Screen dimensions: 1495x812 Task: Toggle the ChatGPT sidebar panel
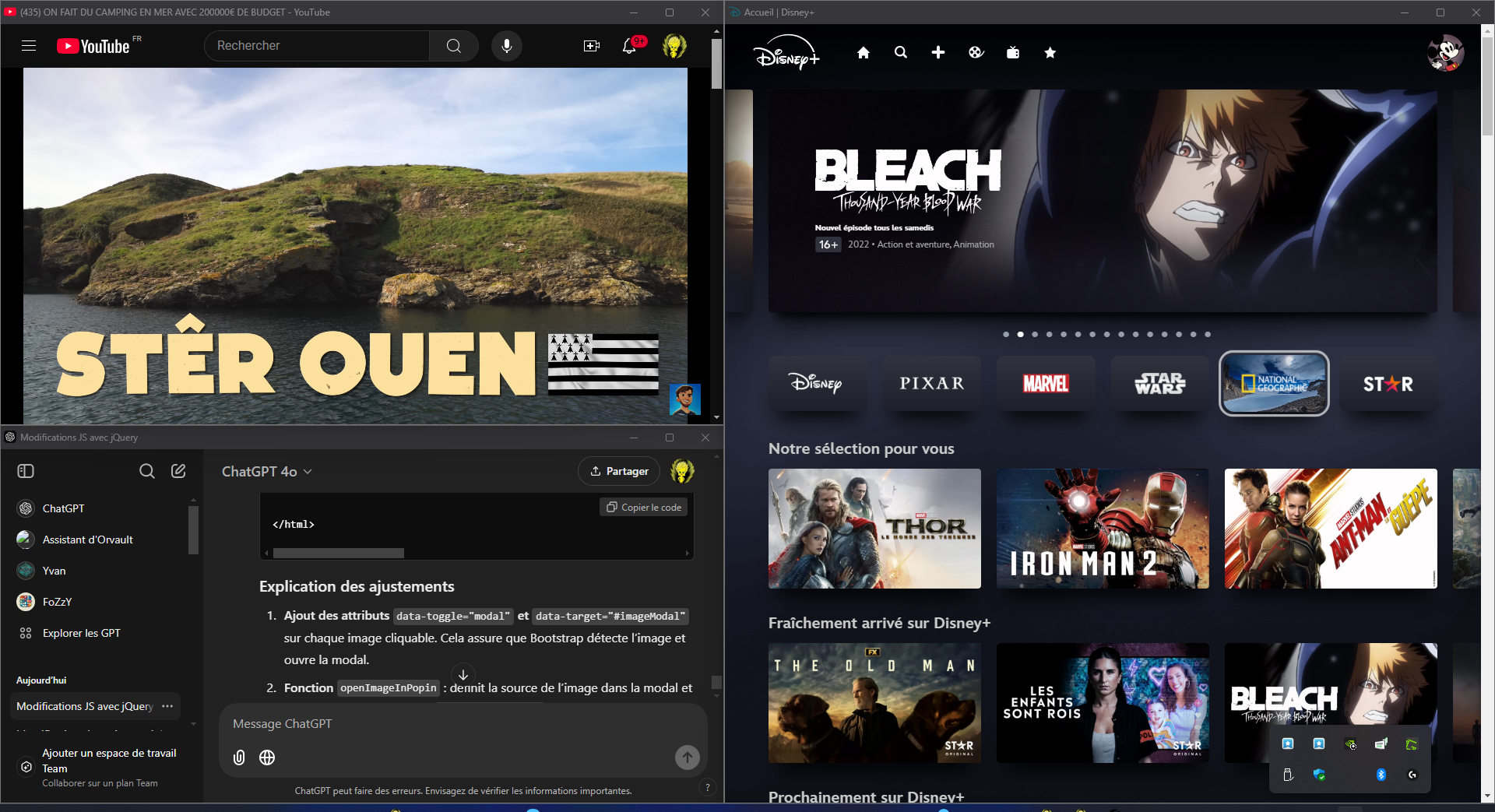pyautogui.click(x=26, y=471)
